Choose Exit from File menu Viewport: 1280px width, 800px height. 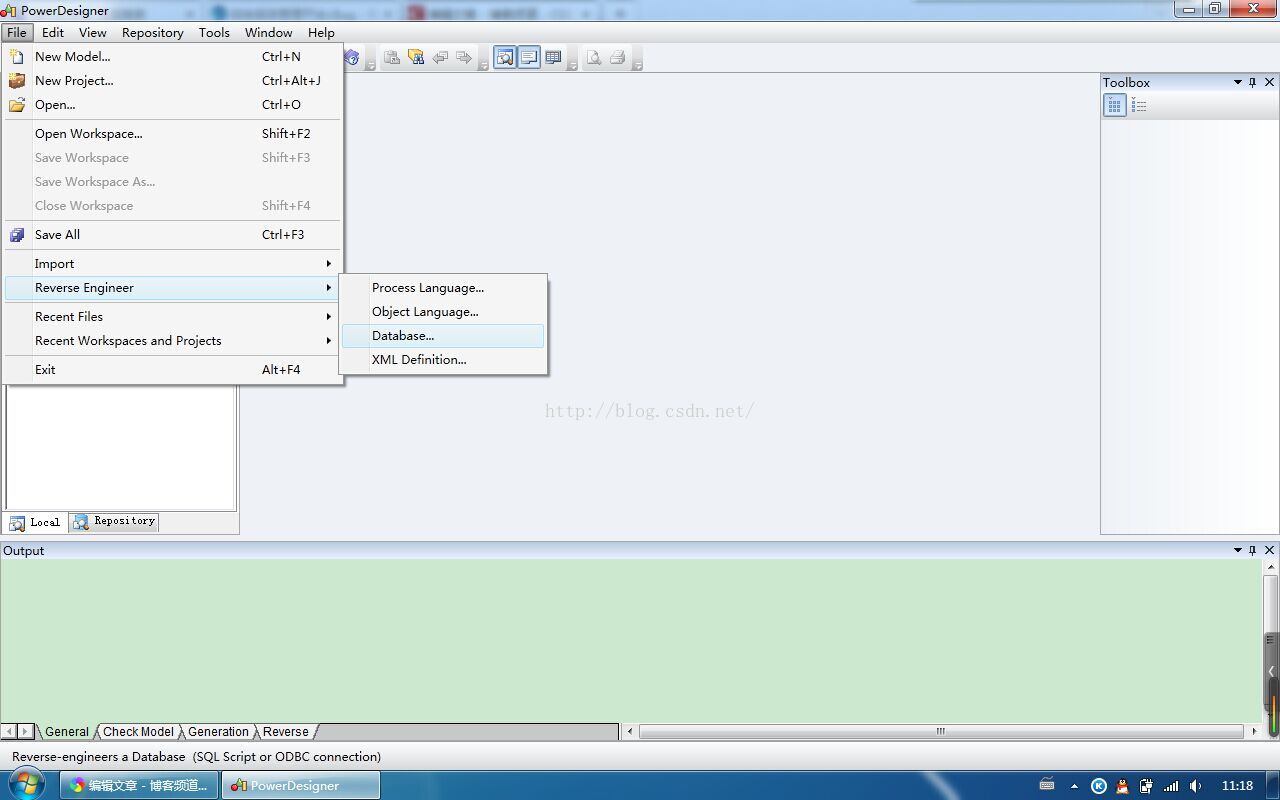coord(173,370)
